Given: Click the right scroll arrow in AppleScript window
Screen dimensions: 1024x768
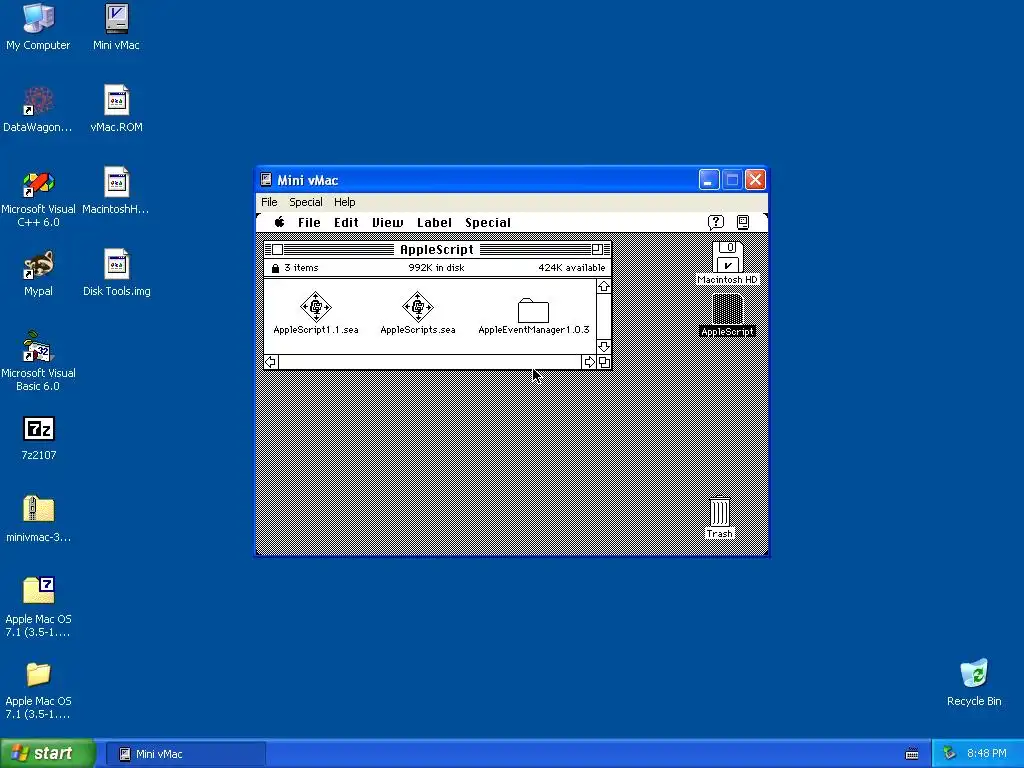Looking at the screenshot, I should [x=589, y=362].
